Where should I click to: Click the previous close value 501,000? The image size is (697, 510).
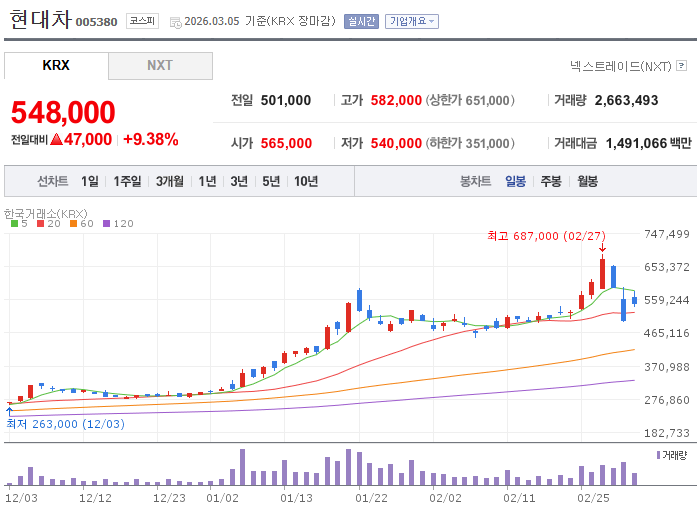286,100
